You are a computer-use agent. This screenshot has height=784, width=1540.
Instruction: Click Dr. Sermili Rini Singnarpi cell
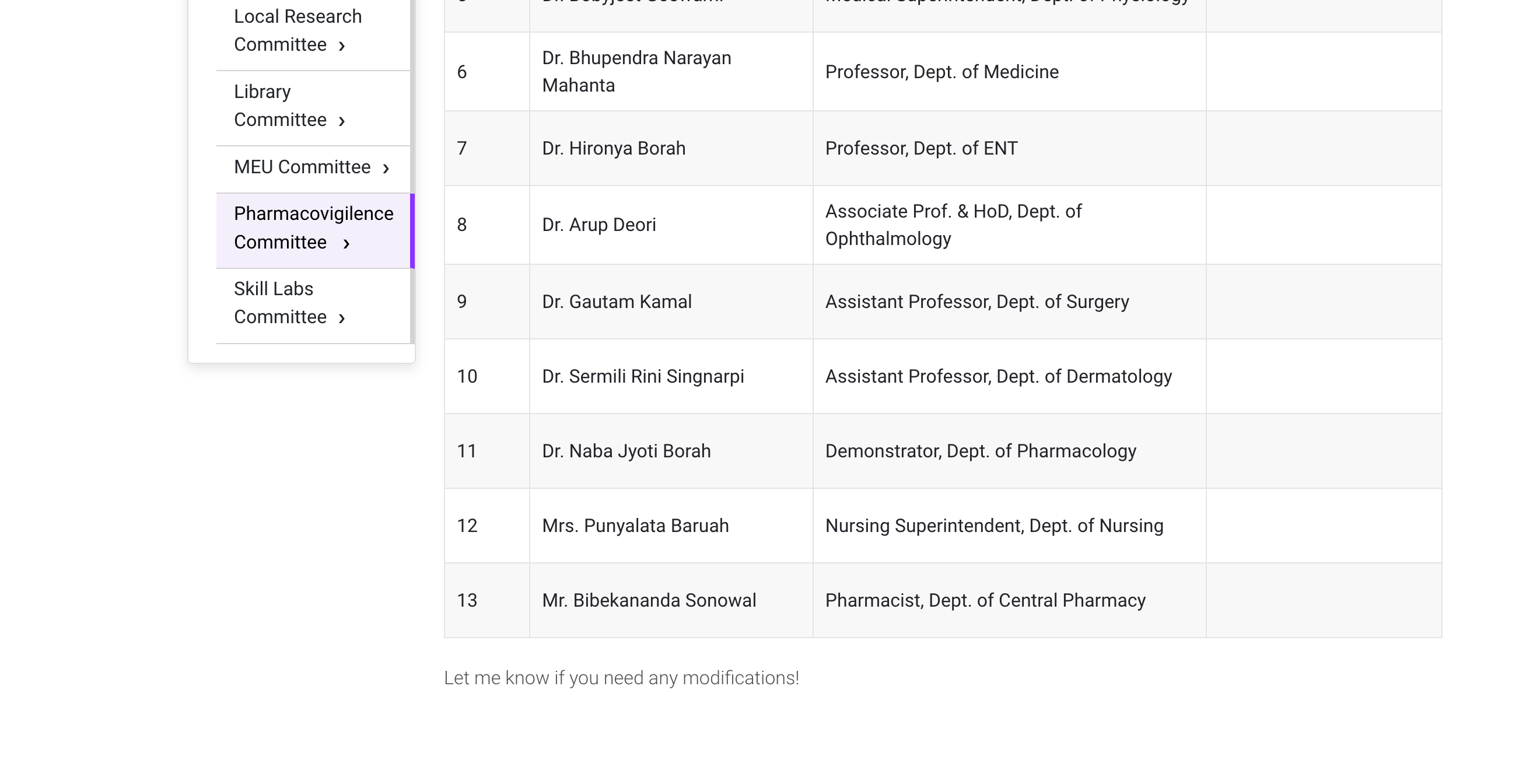coord(643,377)
